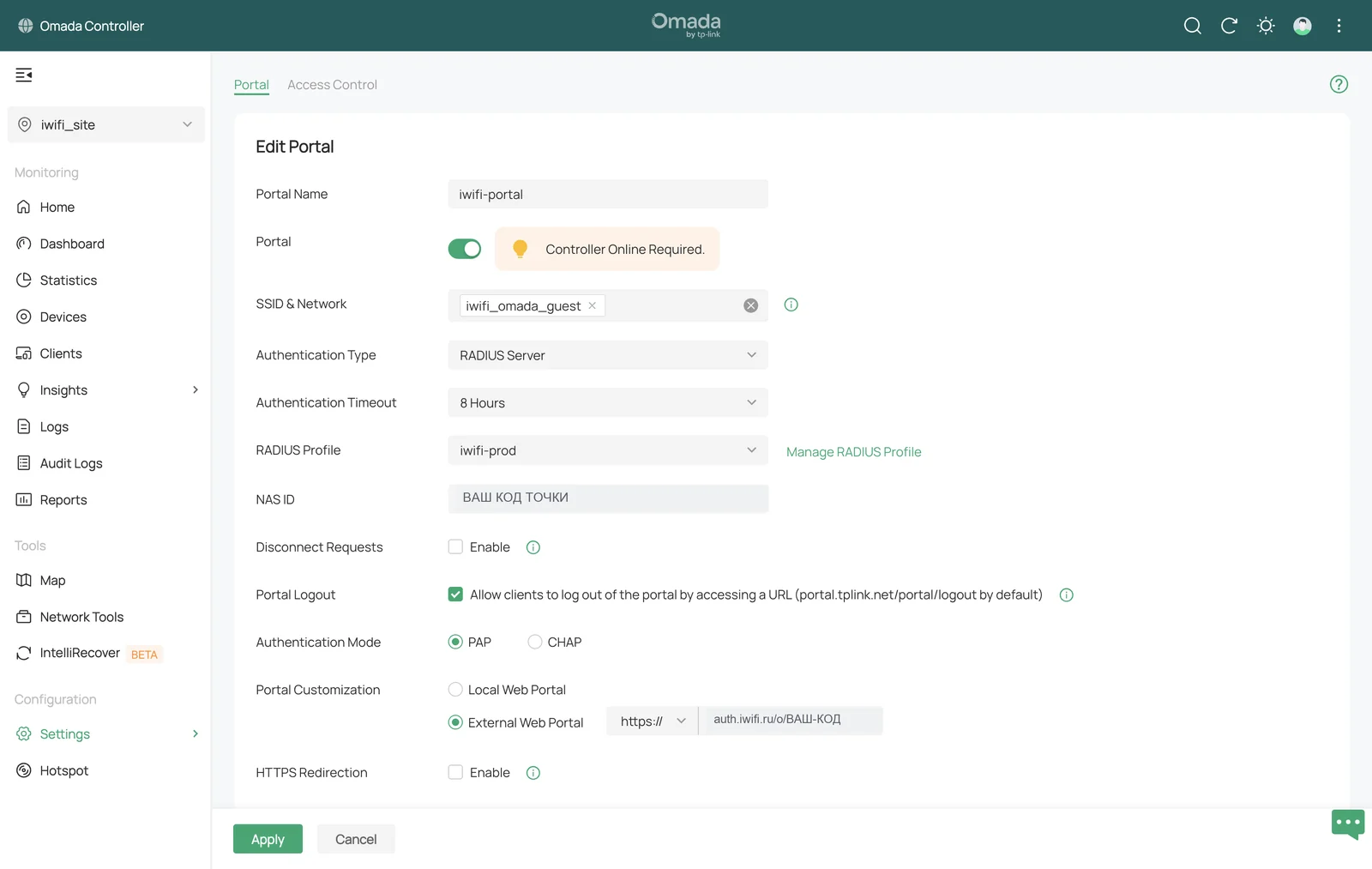Click the Map icon in Tools
The image size is (1372, 869).
coord(24,580)
